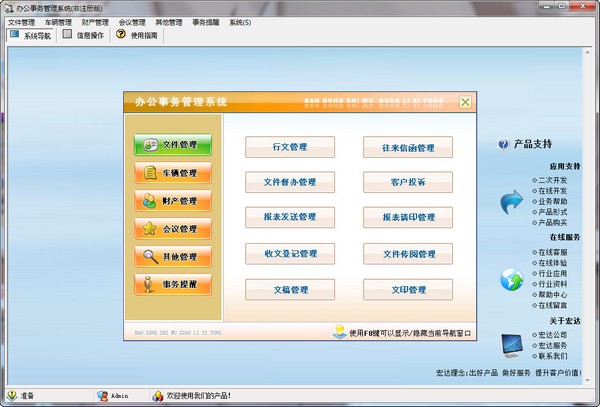Screen dimensions: 600x407
Task: Open the 联系我们 link
Action: (x=553, y=357)
